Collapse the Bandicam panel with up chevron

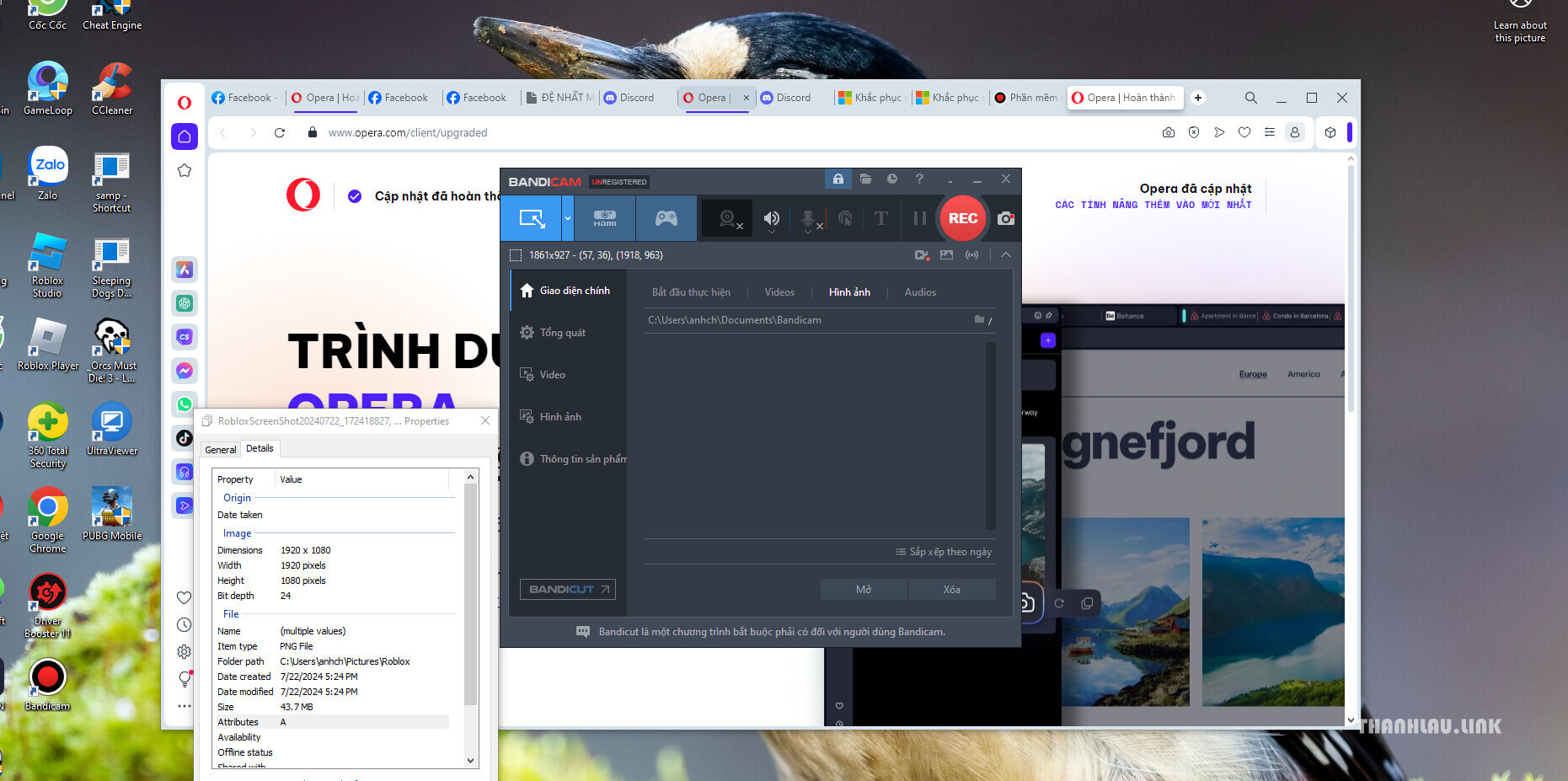click(x=1006, y=254)
